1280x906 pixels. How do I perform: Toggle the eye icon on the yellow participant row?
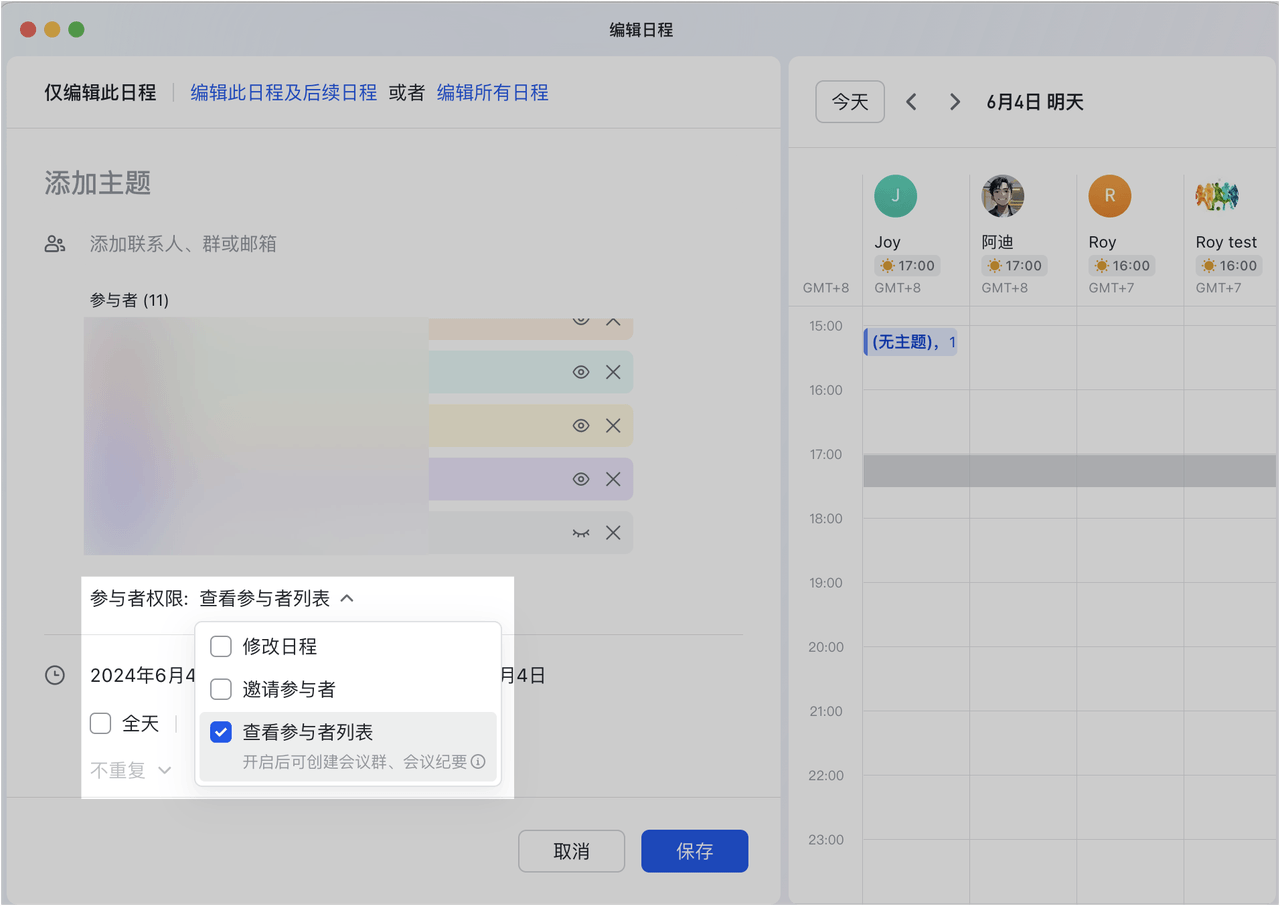(581, 425)
